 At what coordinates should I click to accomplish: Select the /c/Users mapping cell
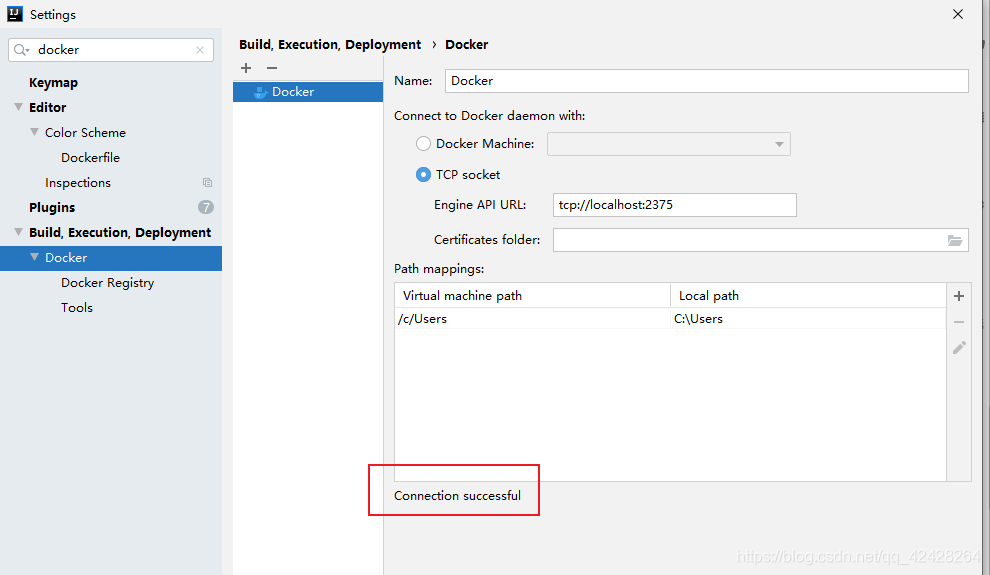532,319
